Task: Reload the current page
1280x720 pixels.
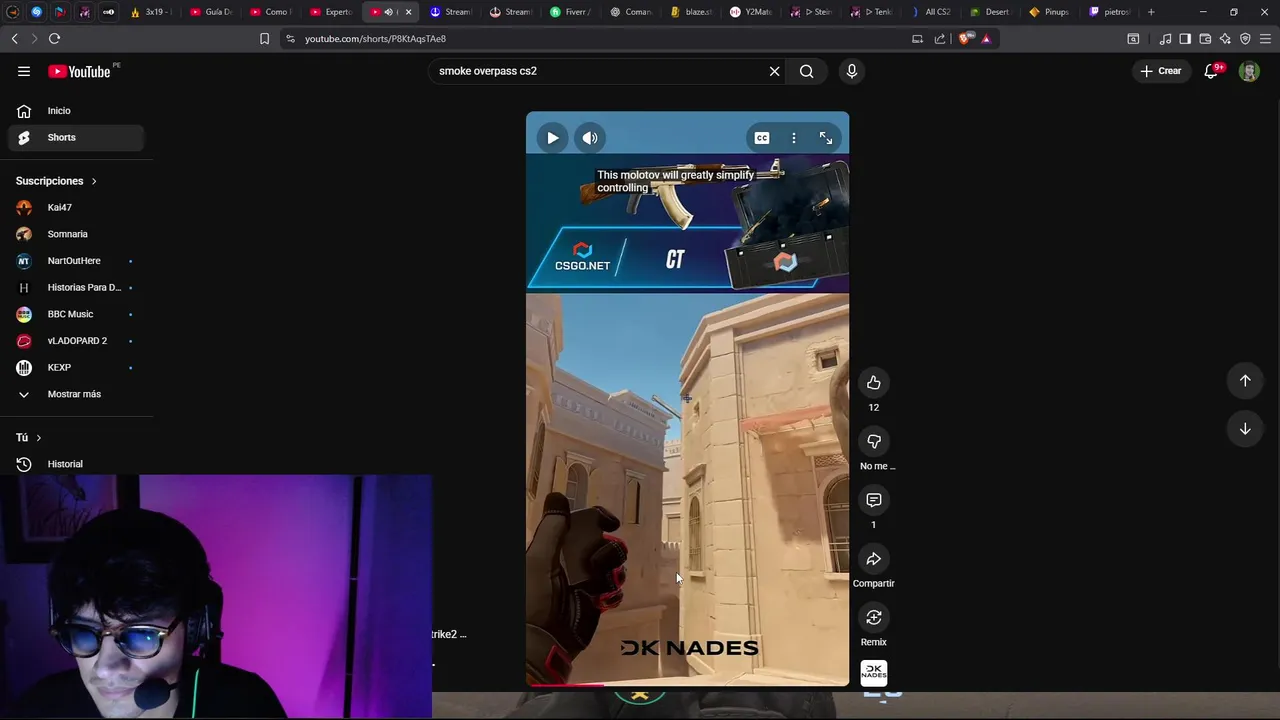Action: click(54, 39)
